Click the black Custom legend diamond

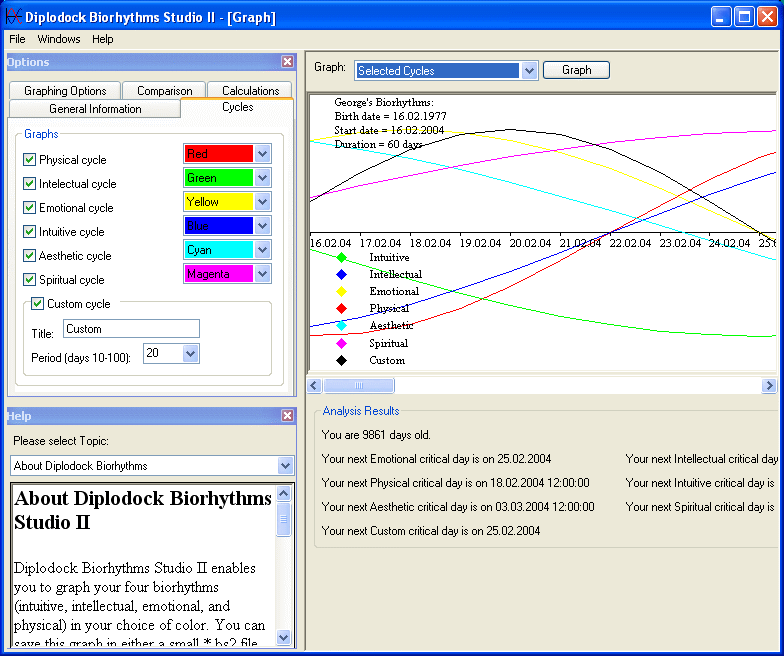click(342, 360)
